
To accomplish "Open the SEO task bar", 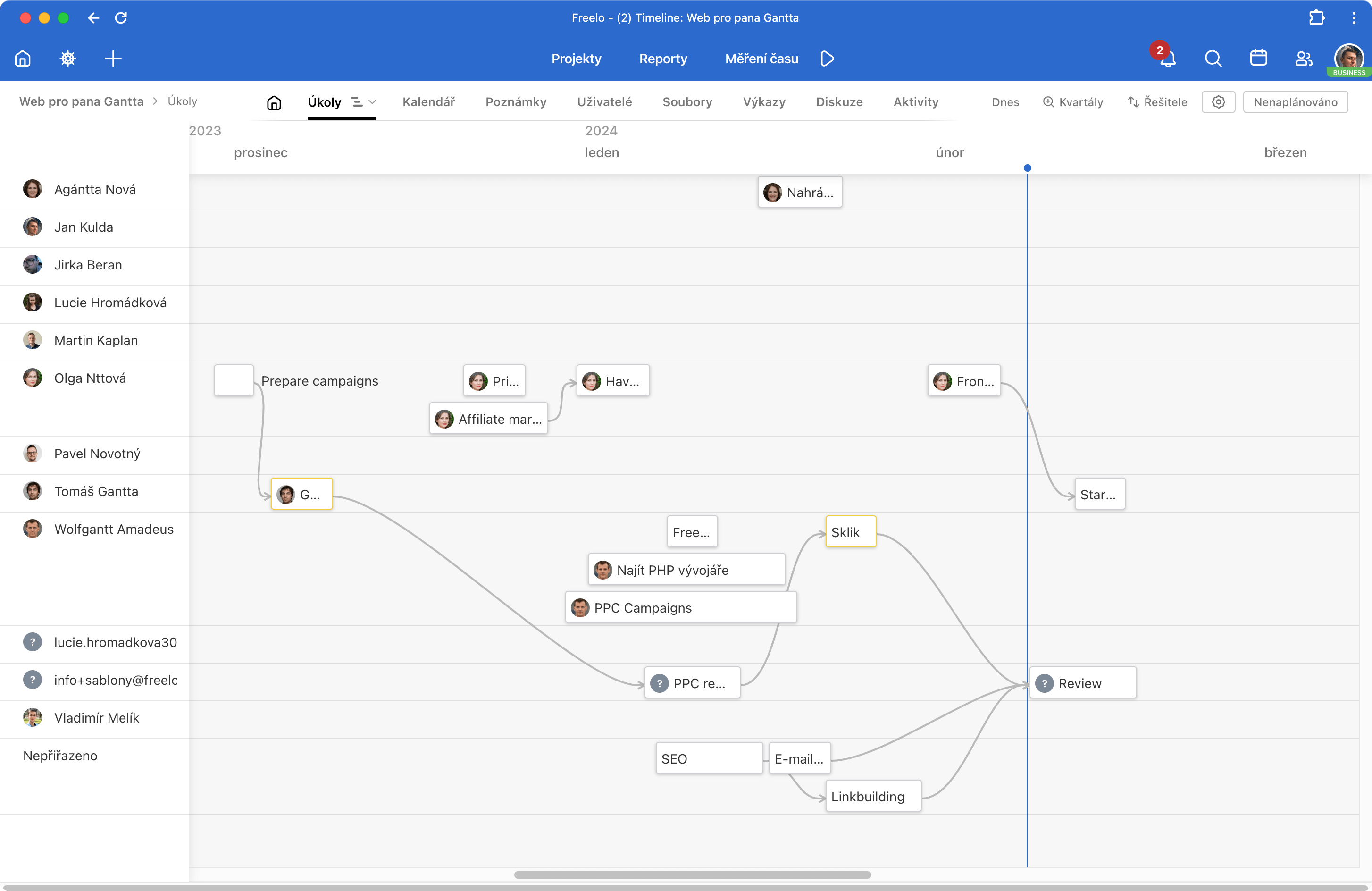I will (709, 758).
